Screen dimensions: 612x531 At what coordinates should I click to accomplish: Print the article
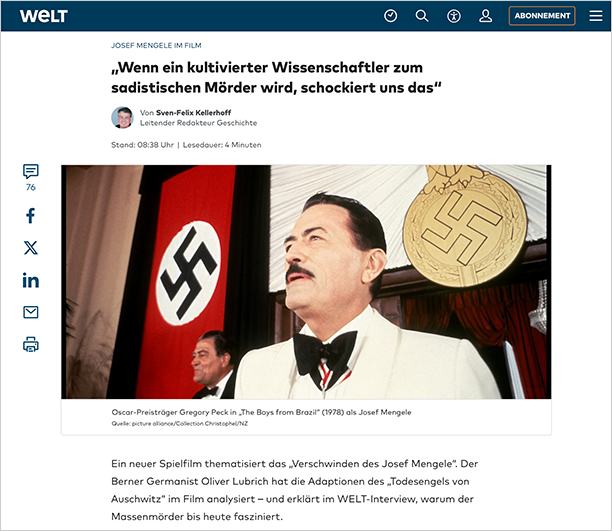[31, 344]
